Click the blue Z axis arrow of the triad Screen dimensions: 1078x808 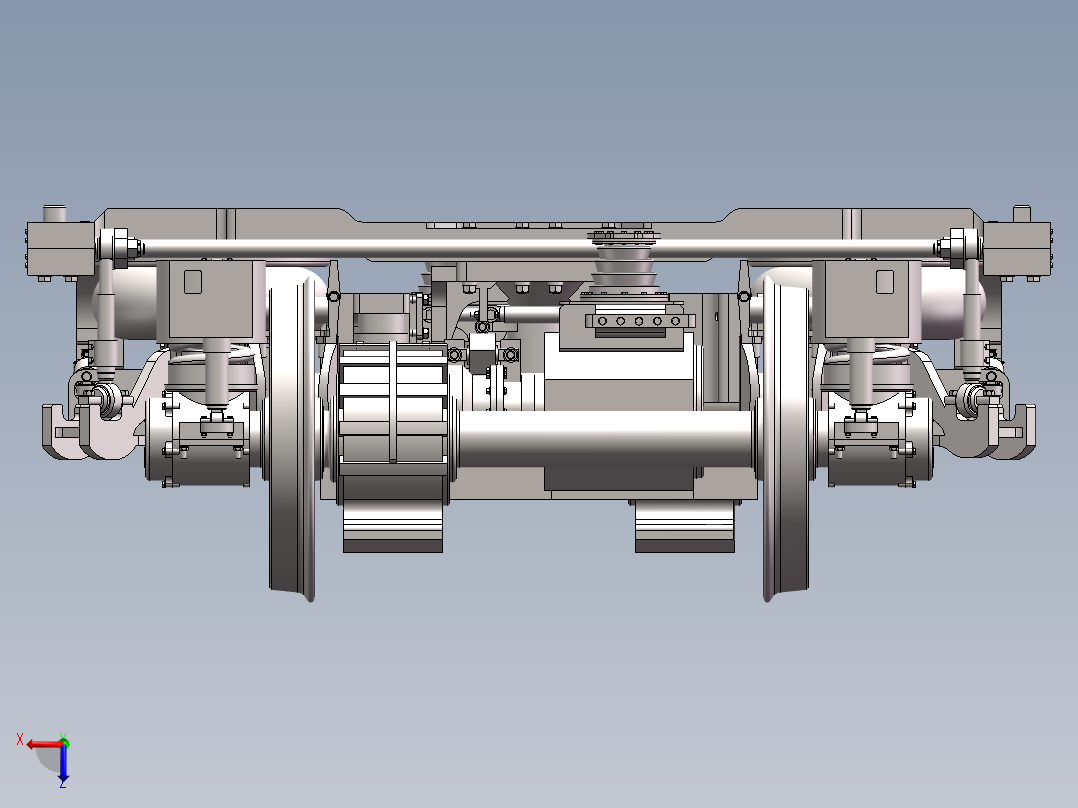pos(63,763)
